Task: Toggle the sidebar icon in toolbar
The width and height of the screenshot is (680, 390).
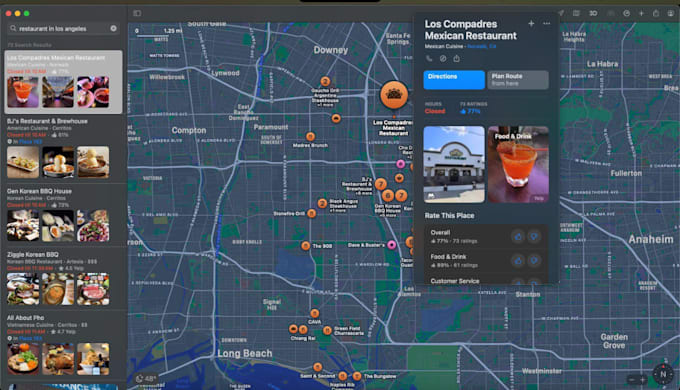Action: click(137, 13)
